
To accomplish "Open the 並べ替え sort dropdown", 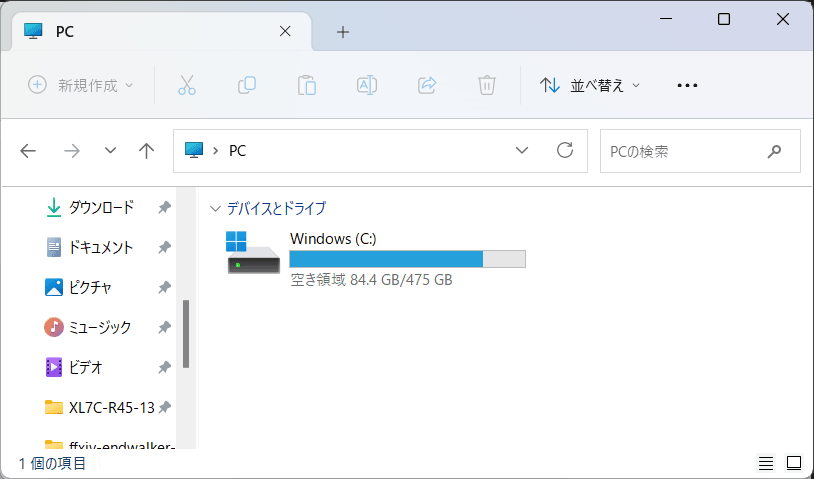I will point(590,85).
